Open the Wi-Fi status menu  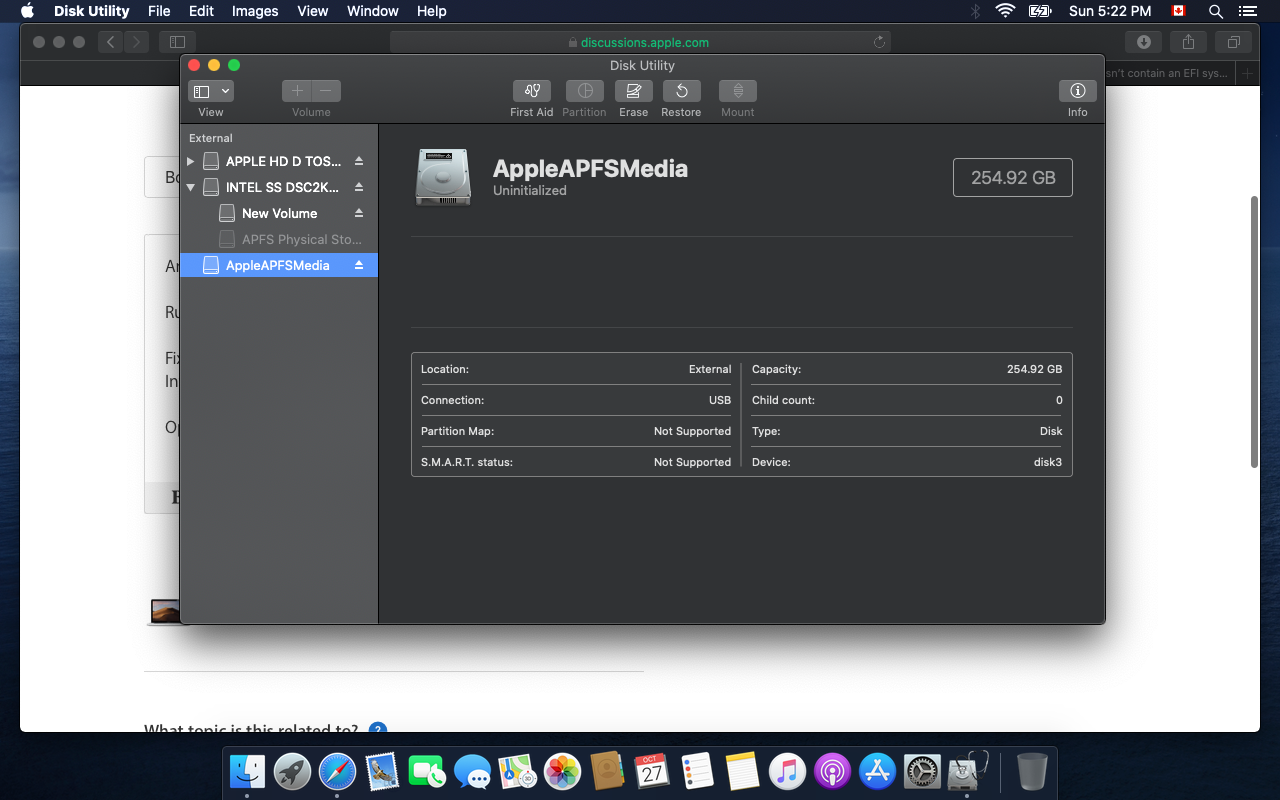1005,11
